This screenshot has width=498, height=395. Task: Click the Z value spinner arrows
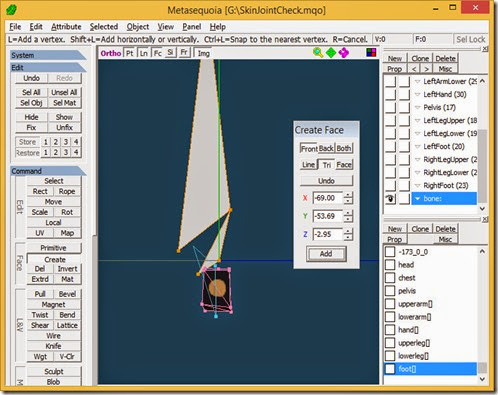(x=348, y=234)
